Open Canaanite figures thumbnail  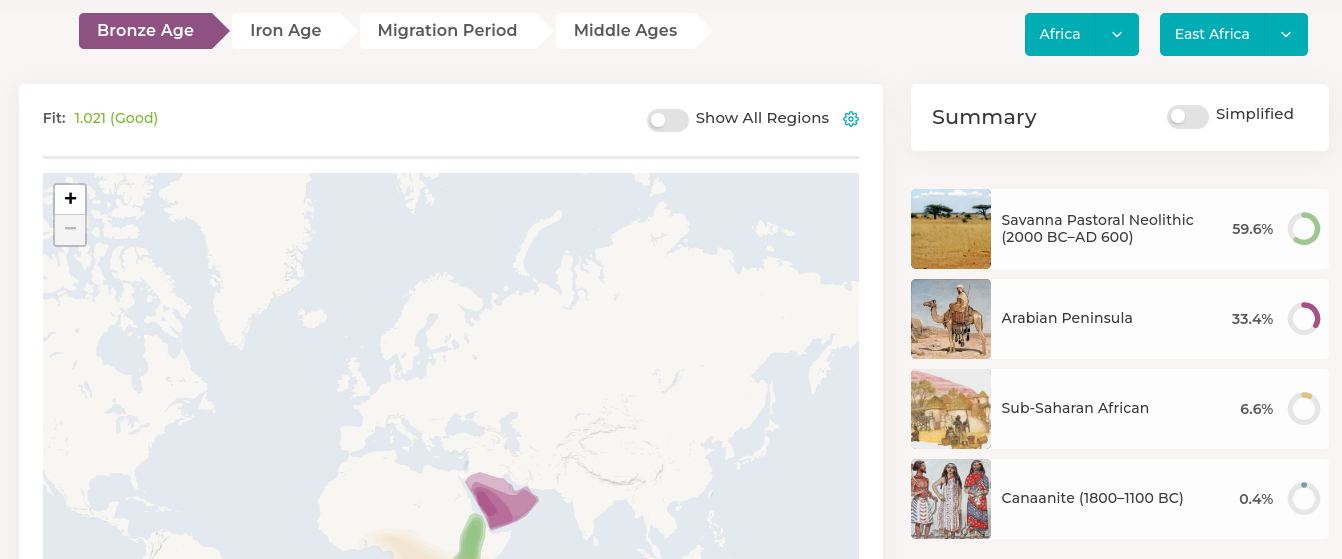click(x=951, y=499)
